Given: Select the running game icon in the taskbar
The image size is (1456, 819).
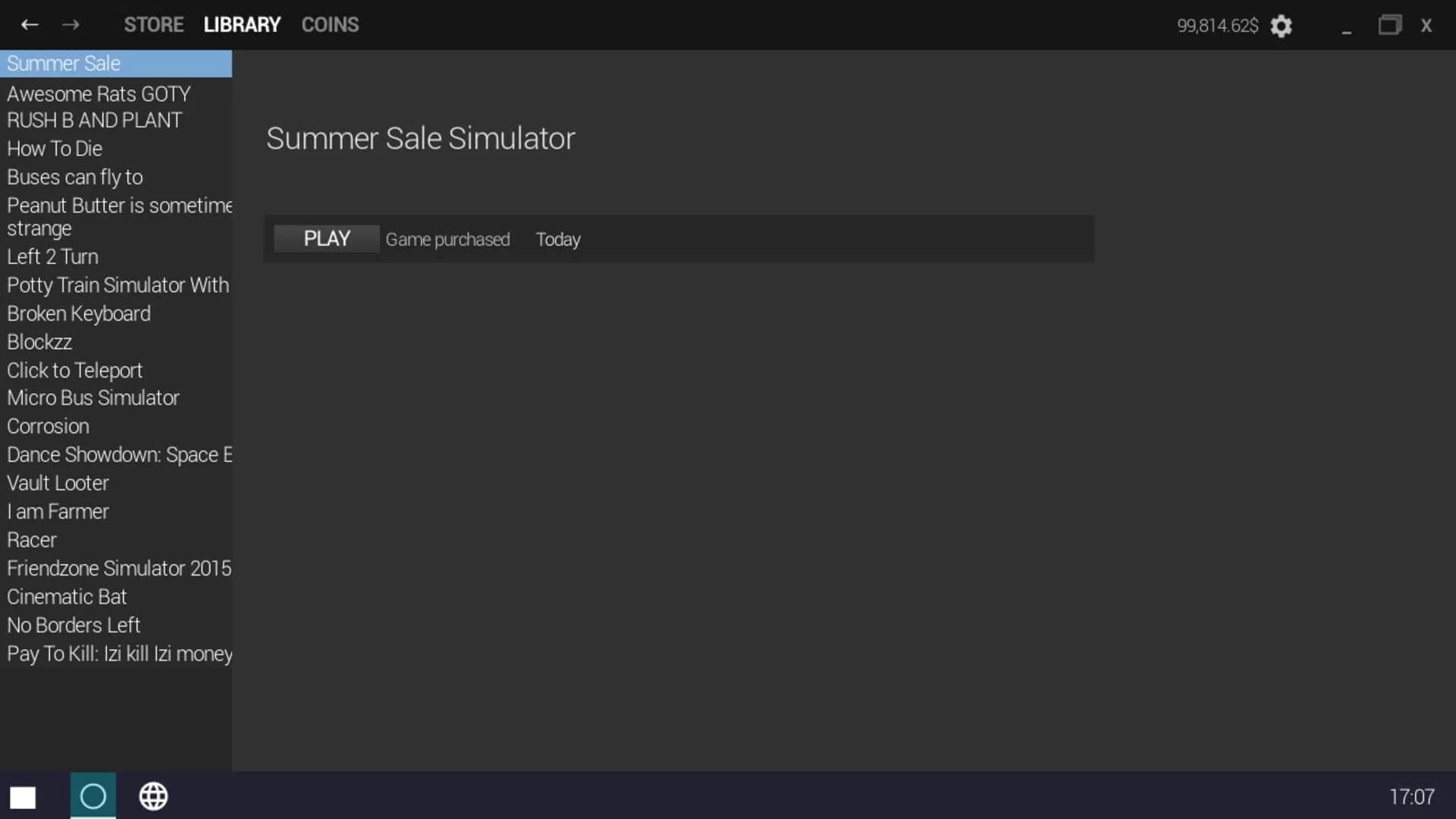Looking at the screenshot, I should click(93, 796).
